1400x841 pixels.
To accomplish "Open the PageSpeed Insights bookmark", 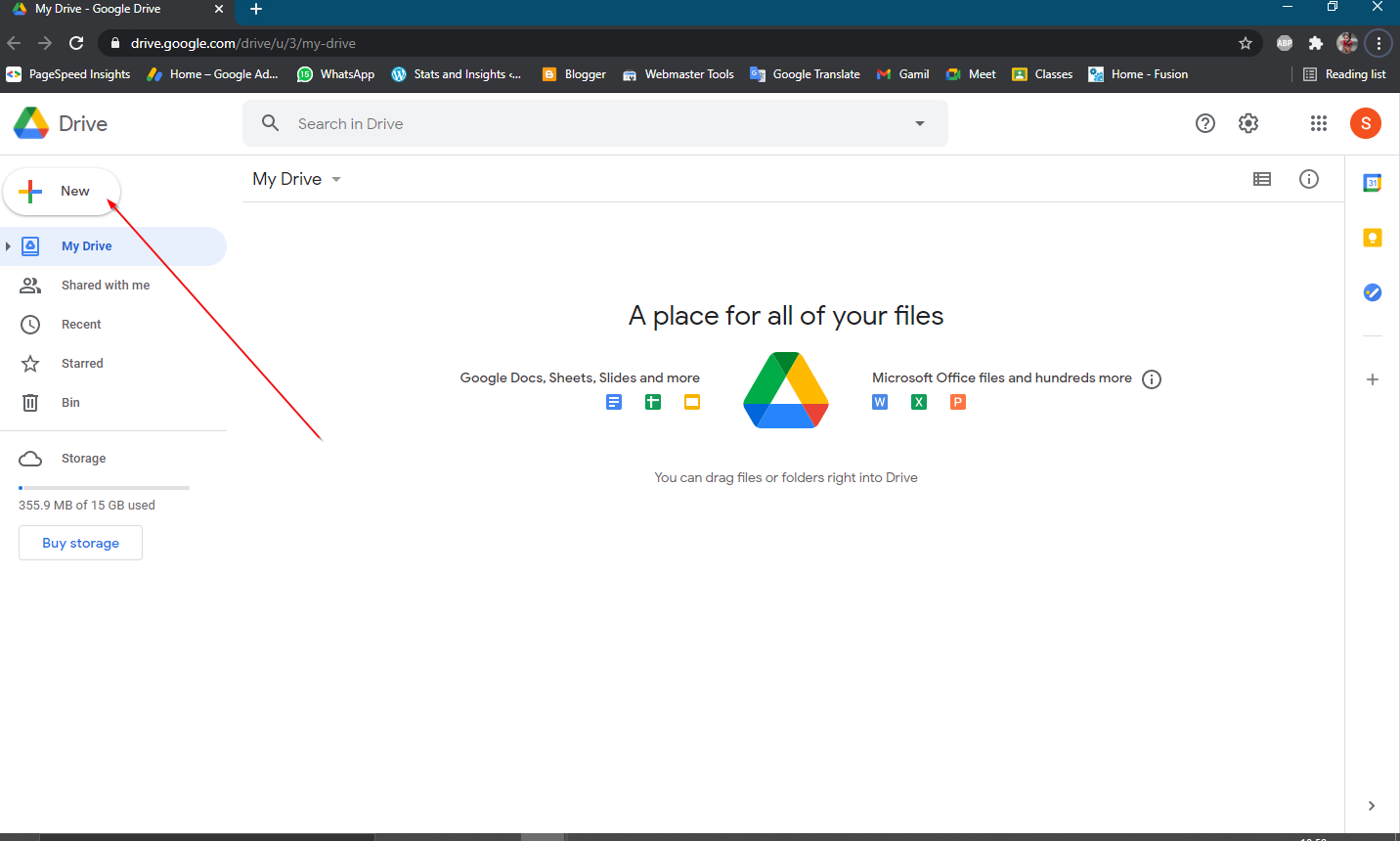I will click(68, 74).
